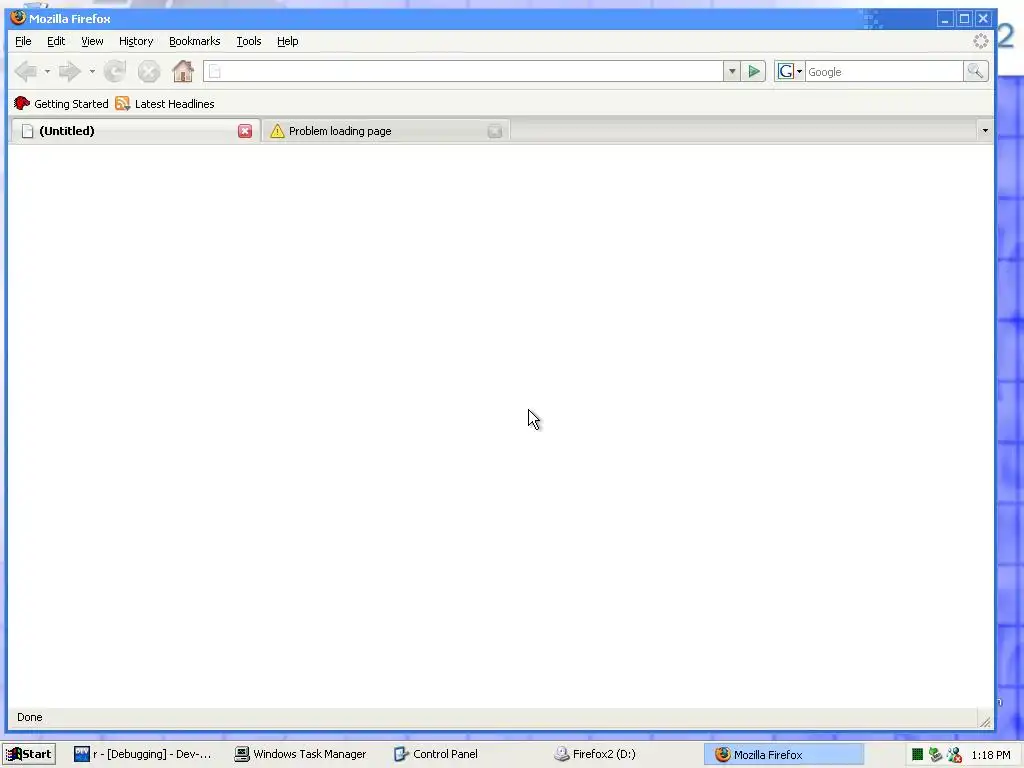Switch to Problem loading page tab
1024x768 pixels.
click(x=386, y=131)
